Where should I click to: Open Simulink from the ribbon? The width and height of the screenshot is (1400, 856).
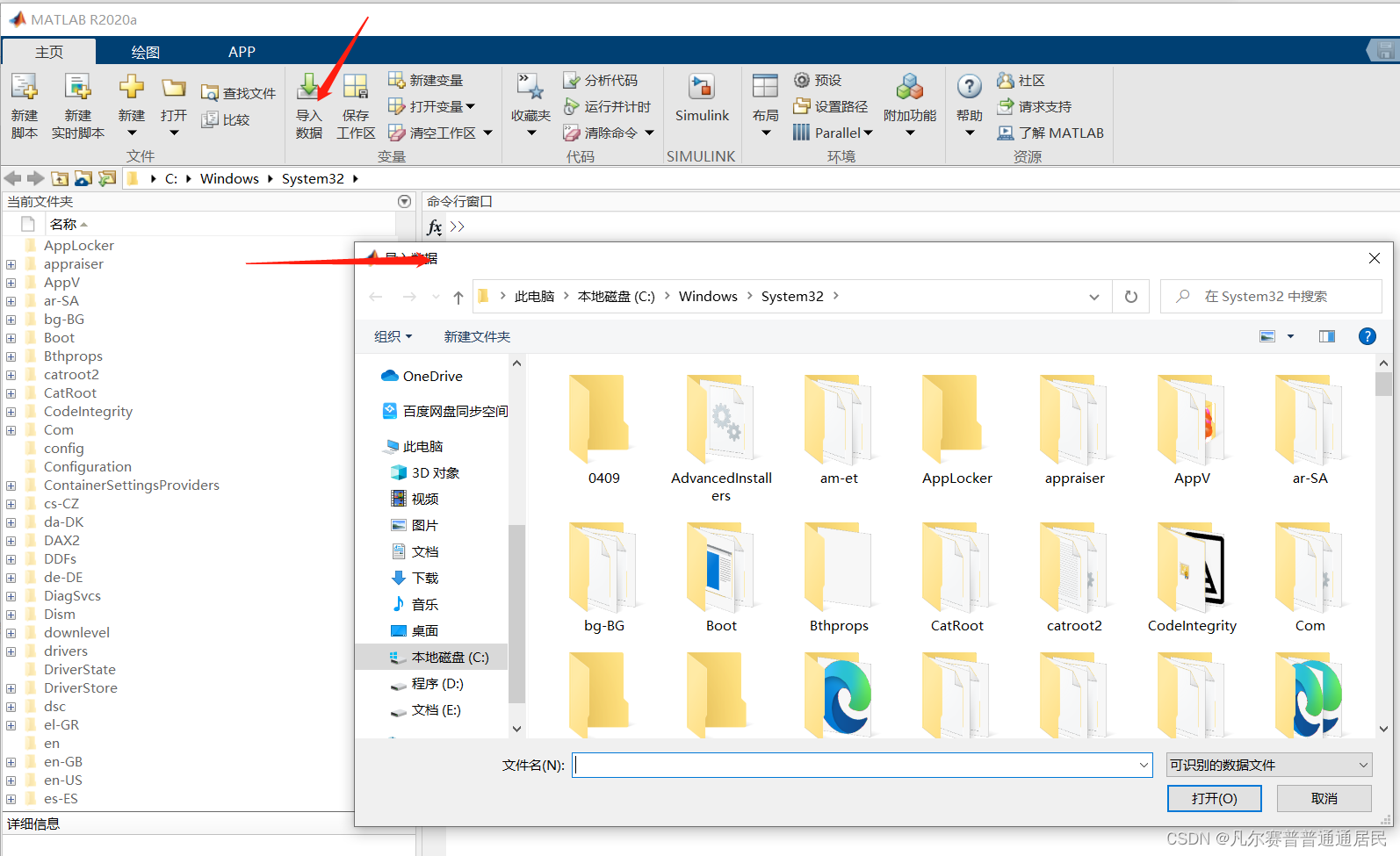[x=702, y=97]
